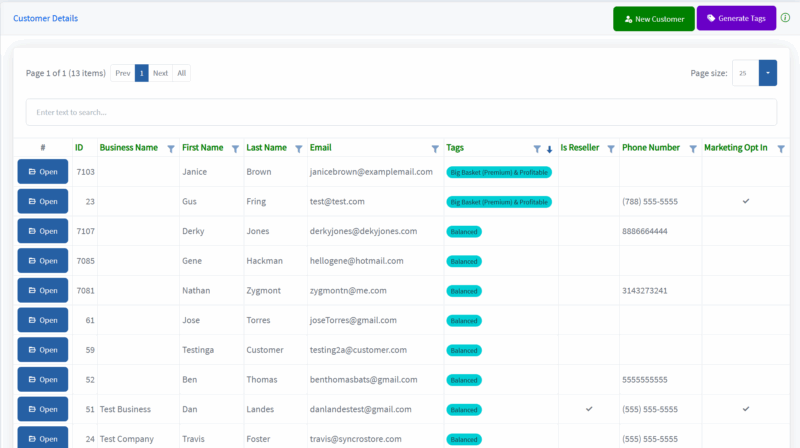Screen dimensions: 800x448
Task: Open the Email column filter icon
Action: point(435,149)
